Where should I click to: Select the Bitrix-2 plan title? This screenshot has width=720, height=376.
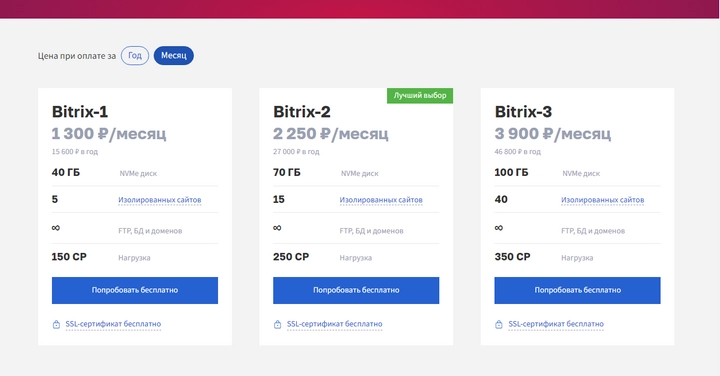pos(302,112)
